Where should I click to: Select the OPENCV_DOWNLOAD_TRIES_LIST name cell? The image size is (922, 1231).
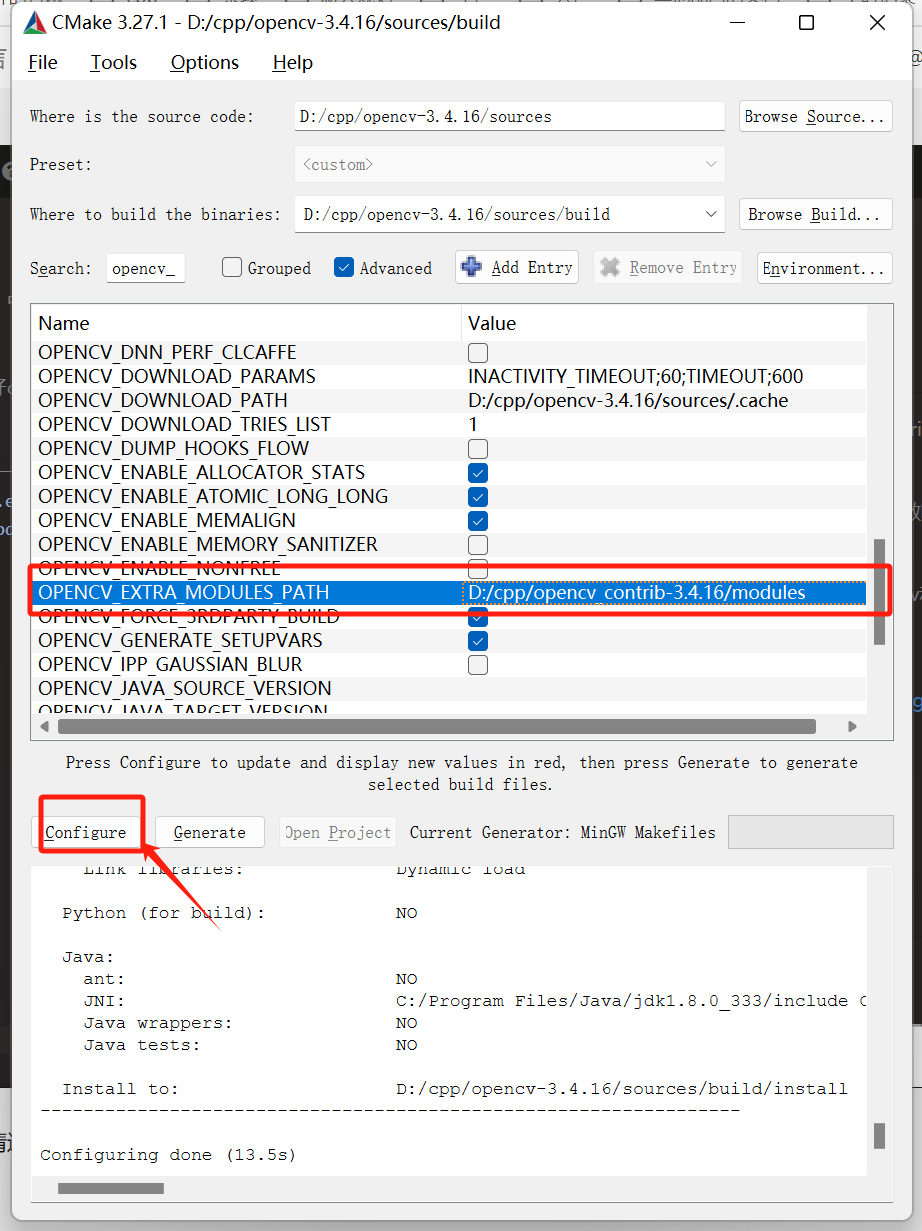(x=184, y=424)
